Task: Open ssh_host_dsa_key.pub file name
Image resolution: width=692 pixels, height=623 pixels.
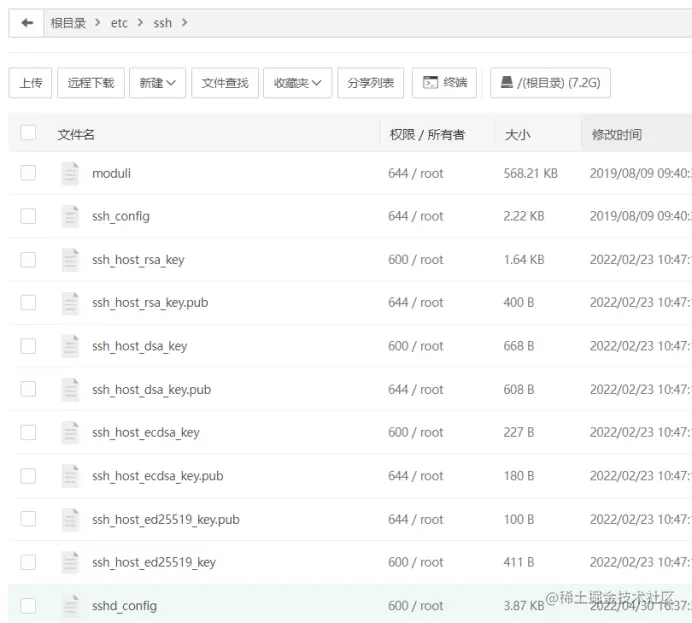Action: pyautogui.click(x=151, y=390)
